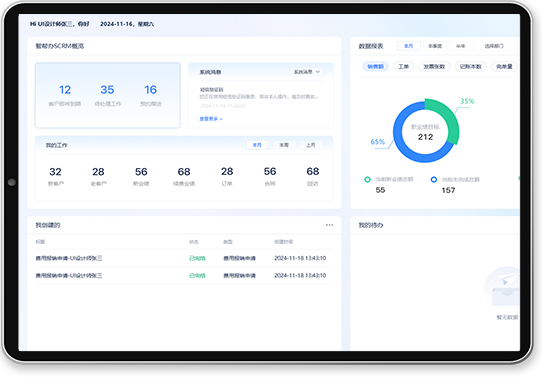Toggle the 工单 filter chip
This screenshot has height=379, width=542.
coord(403,66)
